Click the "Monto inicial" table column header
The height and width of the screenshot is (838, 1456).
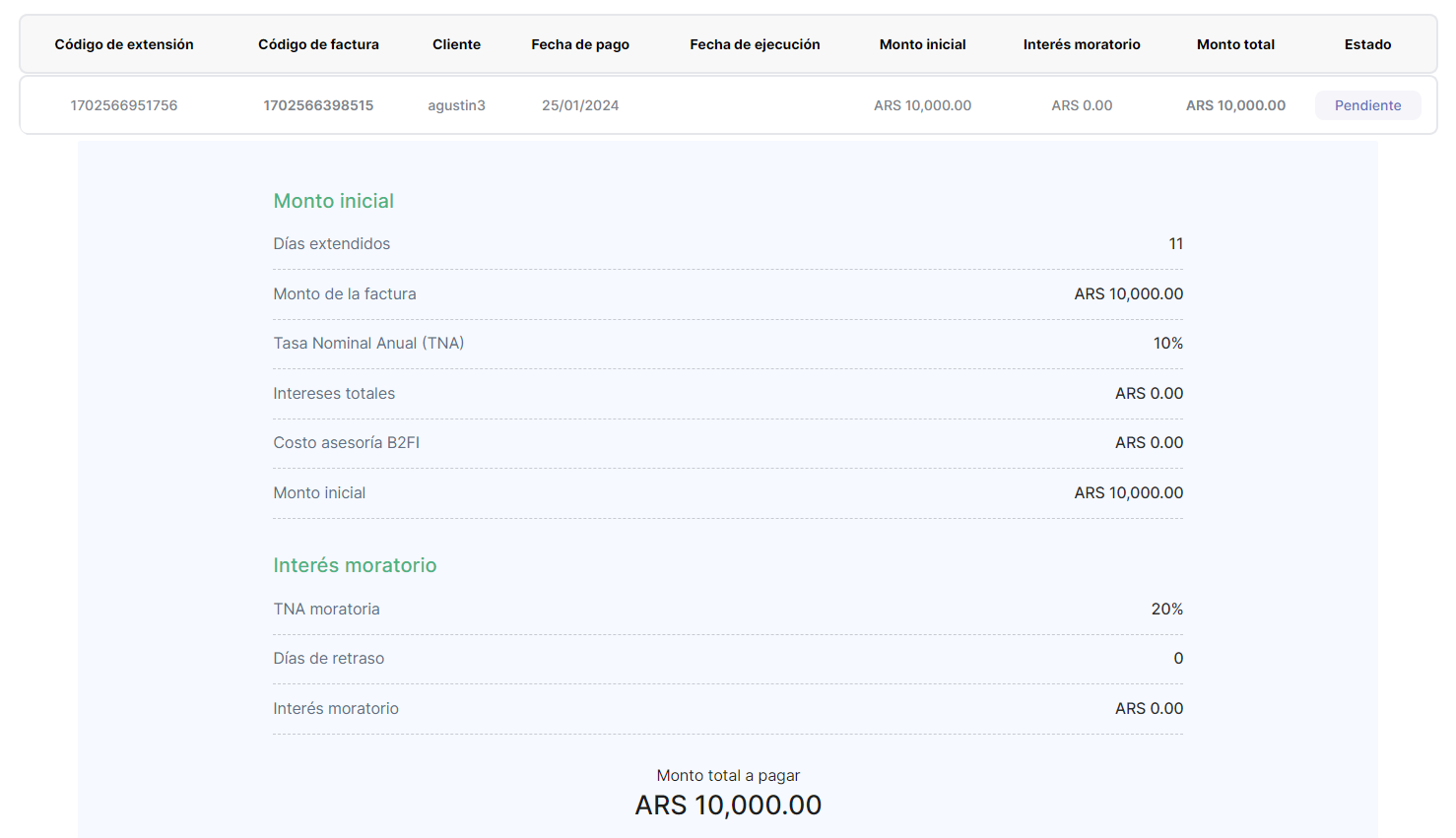922,44
